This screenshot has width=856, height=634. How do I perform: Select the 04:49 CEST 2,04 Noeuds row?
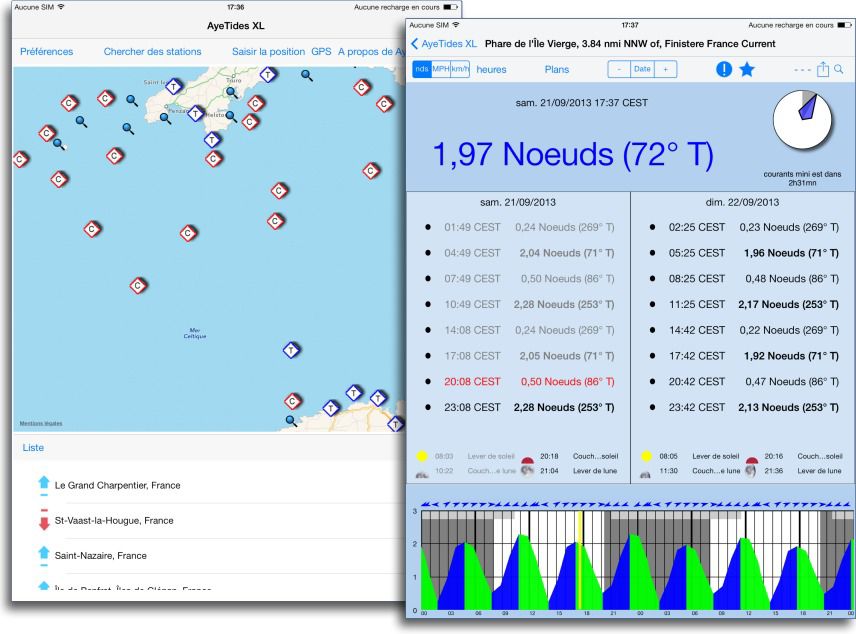pyautogui.click(x=519, y=253)
